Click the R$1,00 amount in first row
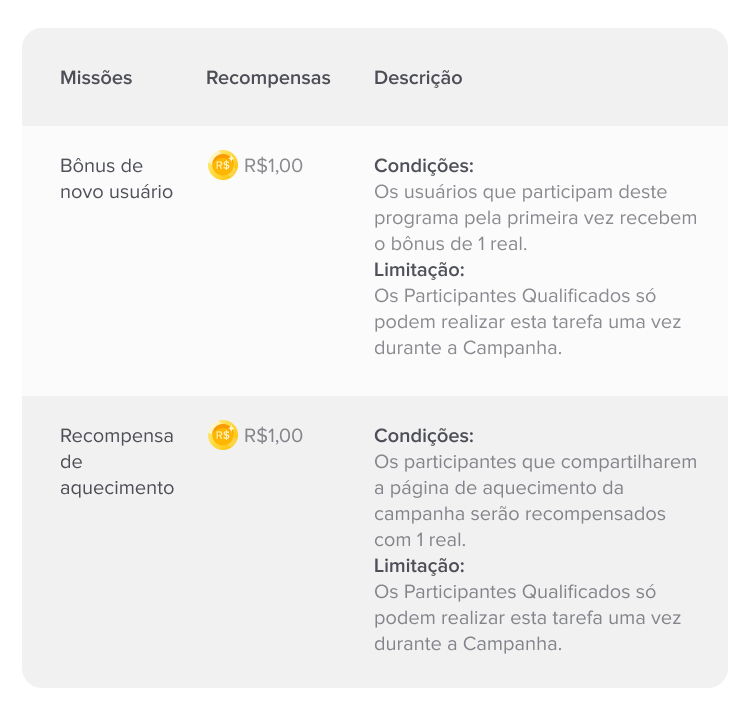This screenshot has height=712, width=750. pos(273,165)
